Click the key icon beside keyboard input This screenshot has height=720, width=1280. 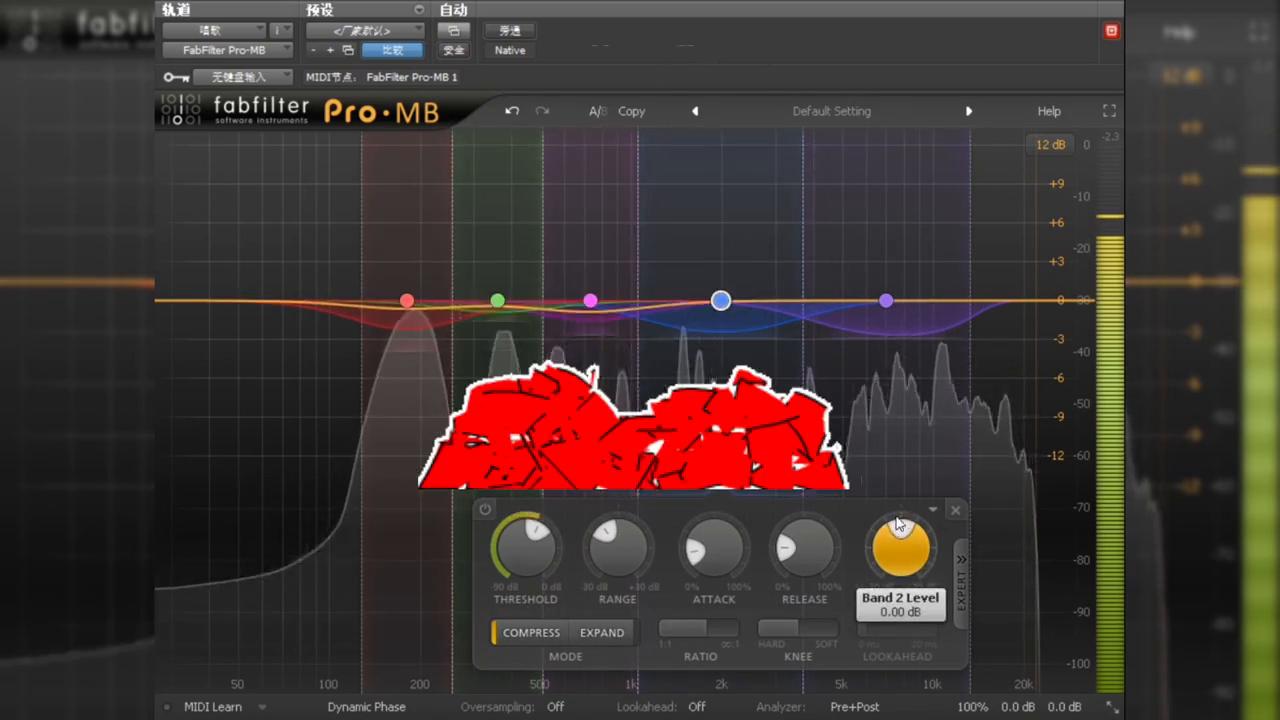[176, 77]
